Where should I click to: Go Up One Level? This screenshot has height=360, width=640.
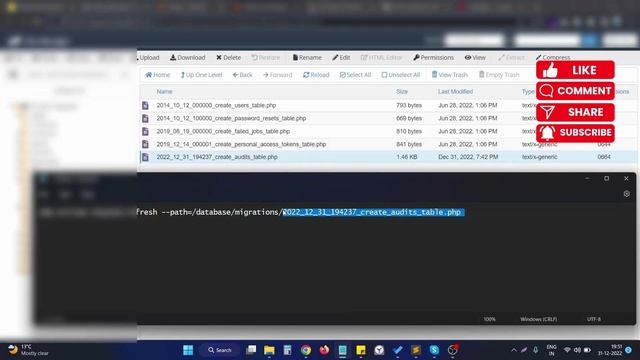pyautogui.click(x=201, y=75)
